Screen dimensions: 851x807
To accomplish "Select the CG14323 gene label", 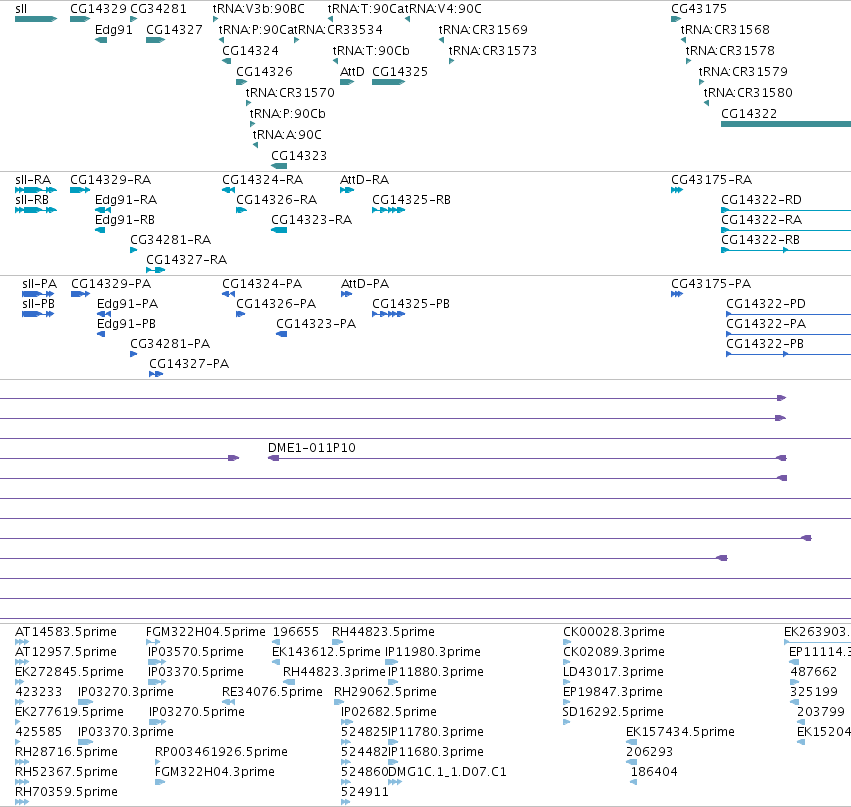I will coord(299,156).
